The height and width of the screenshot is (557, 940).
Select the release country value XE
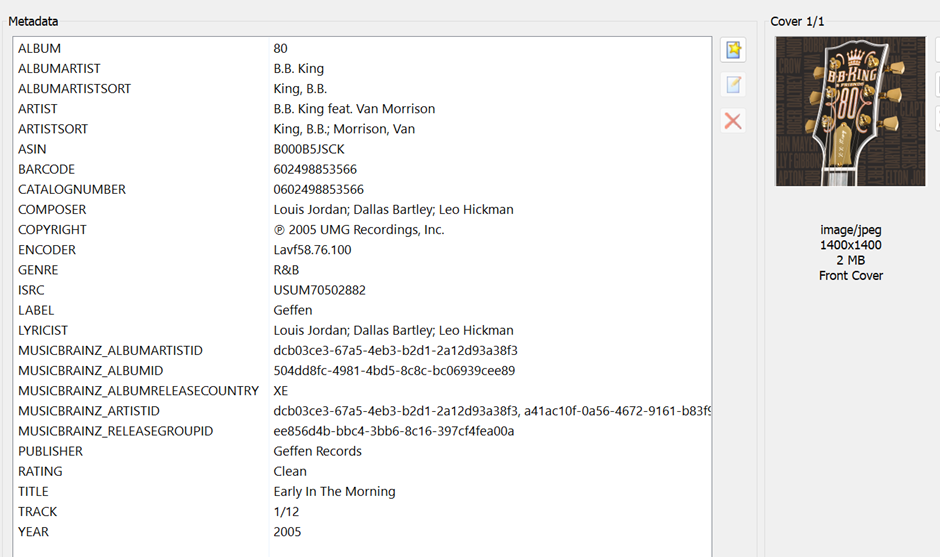click(x=281, y=391)
